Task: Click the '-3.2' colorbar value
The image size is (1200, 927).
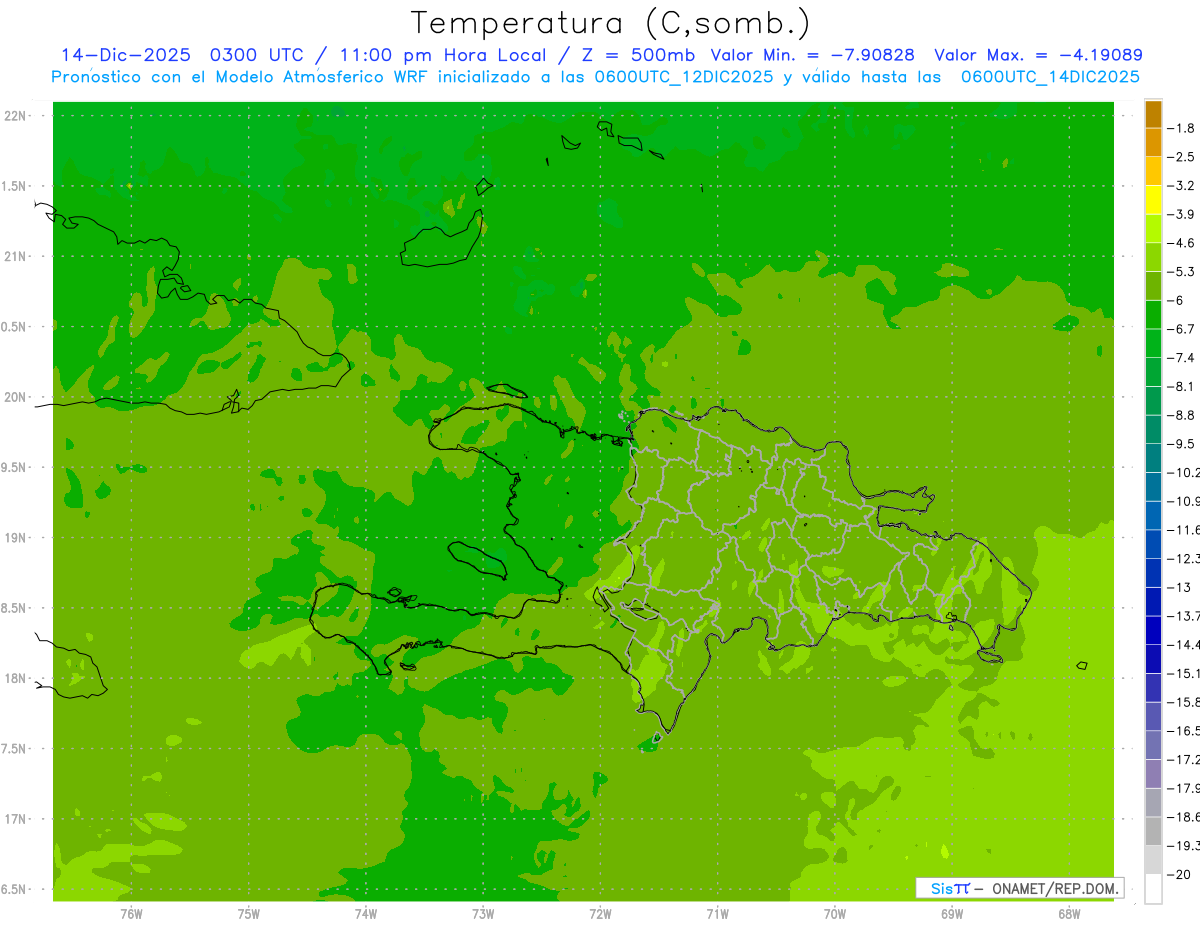Action: pyautogui.click(x=1182, y=186)
